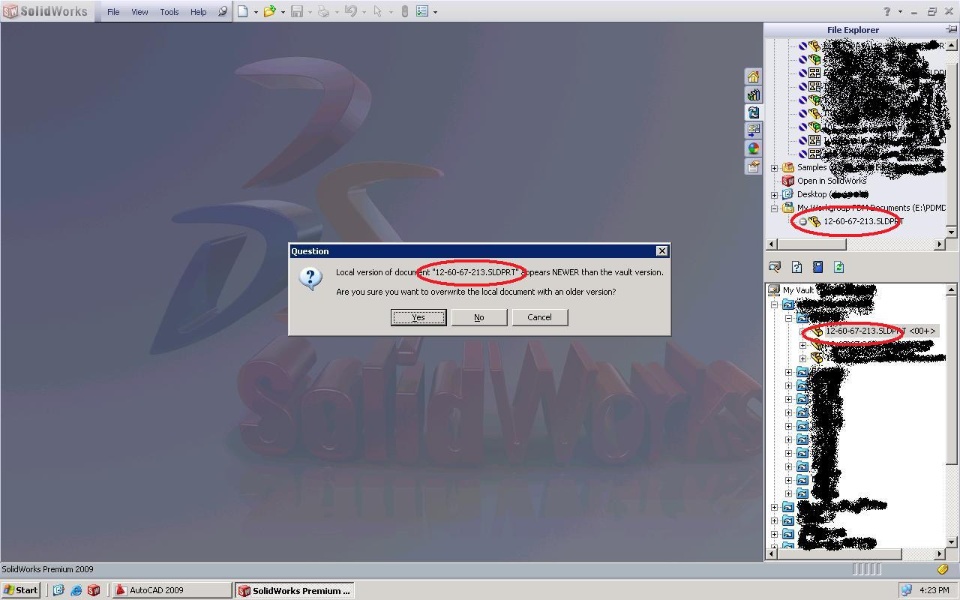Open Search results tab in task pane
Image resolution: width=960 pixels, height=600 pixels.
click(753, 130)
